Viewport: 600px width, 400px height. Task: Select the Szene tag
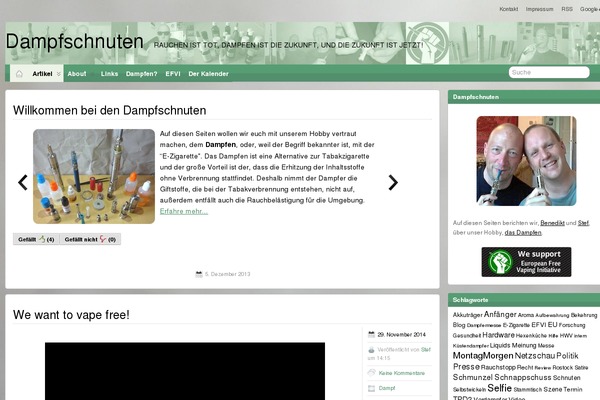(x=553, y=389)
